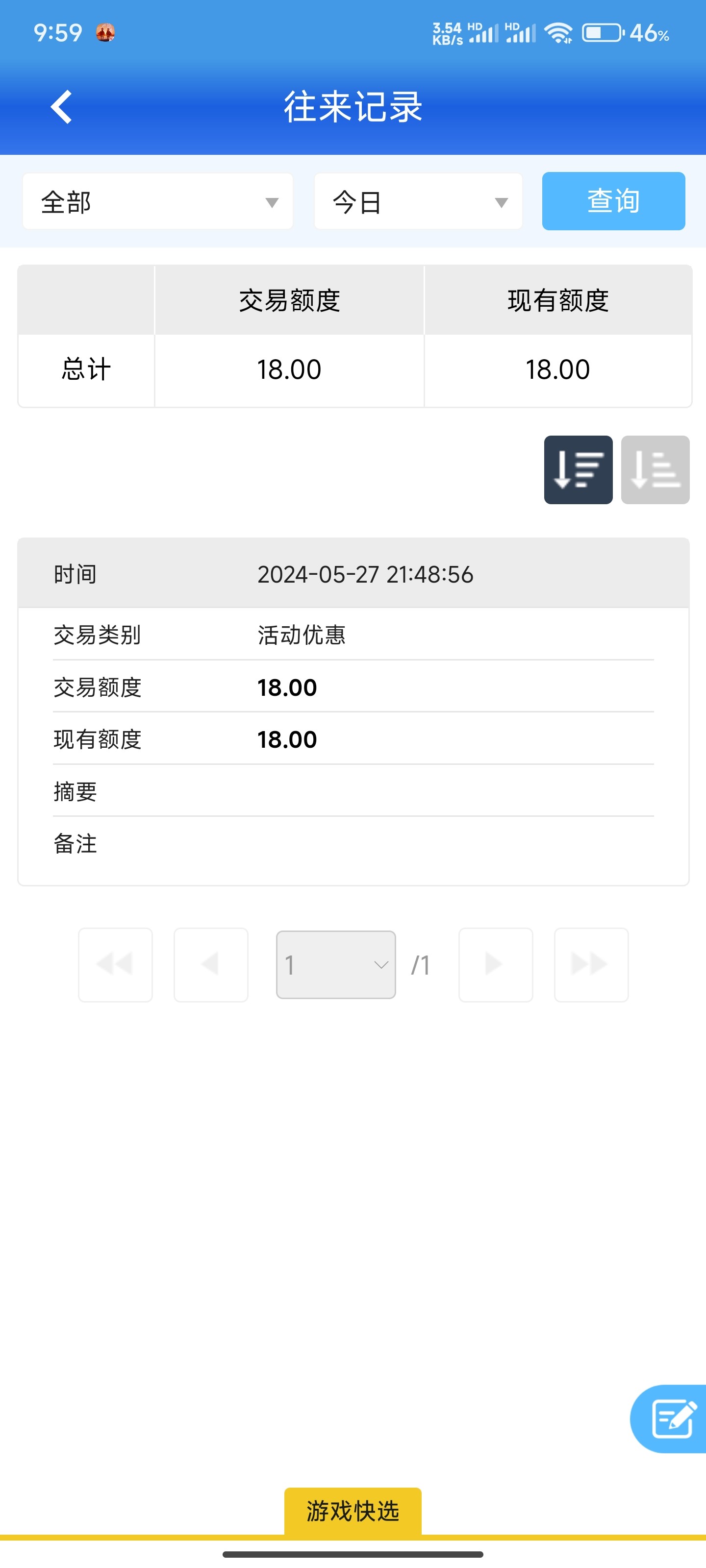The image size is (706, 1568).
Task: Tap the record timestamp 2024-05-27 21:48:56
Action: pyautogui.click(x=365, y=574)
